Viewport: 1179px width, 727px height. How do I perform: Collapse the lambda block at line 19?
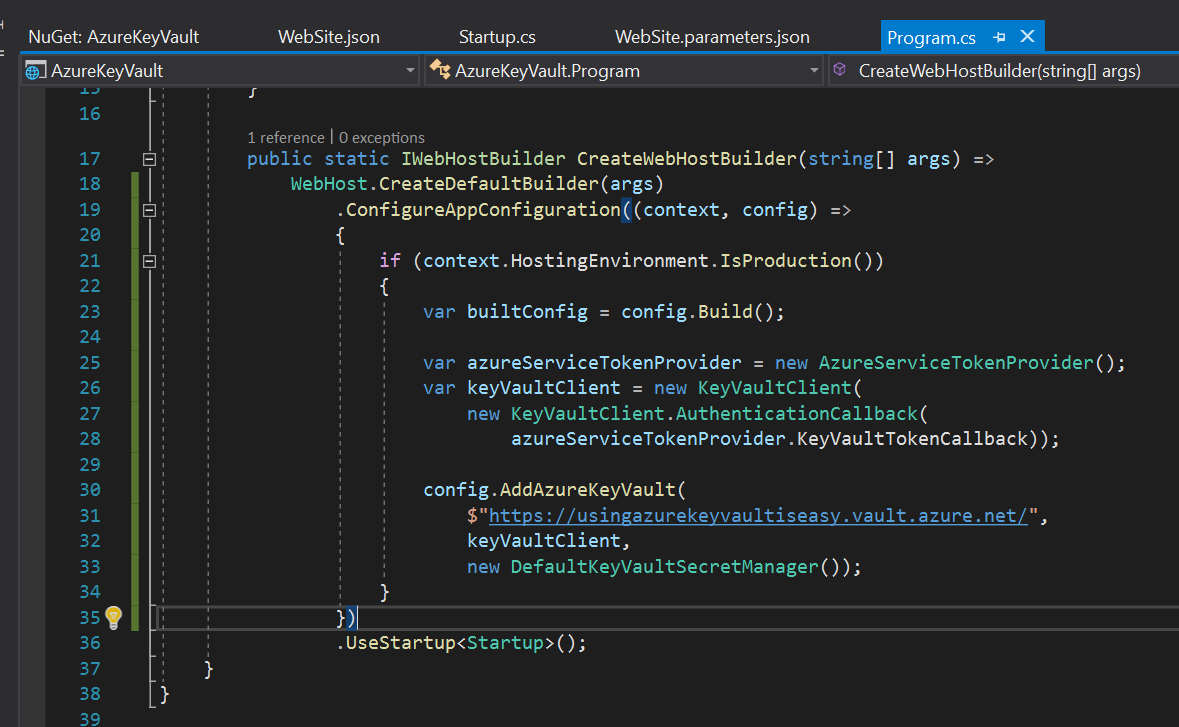pos(149,211)
